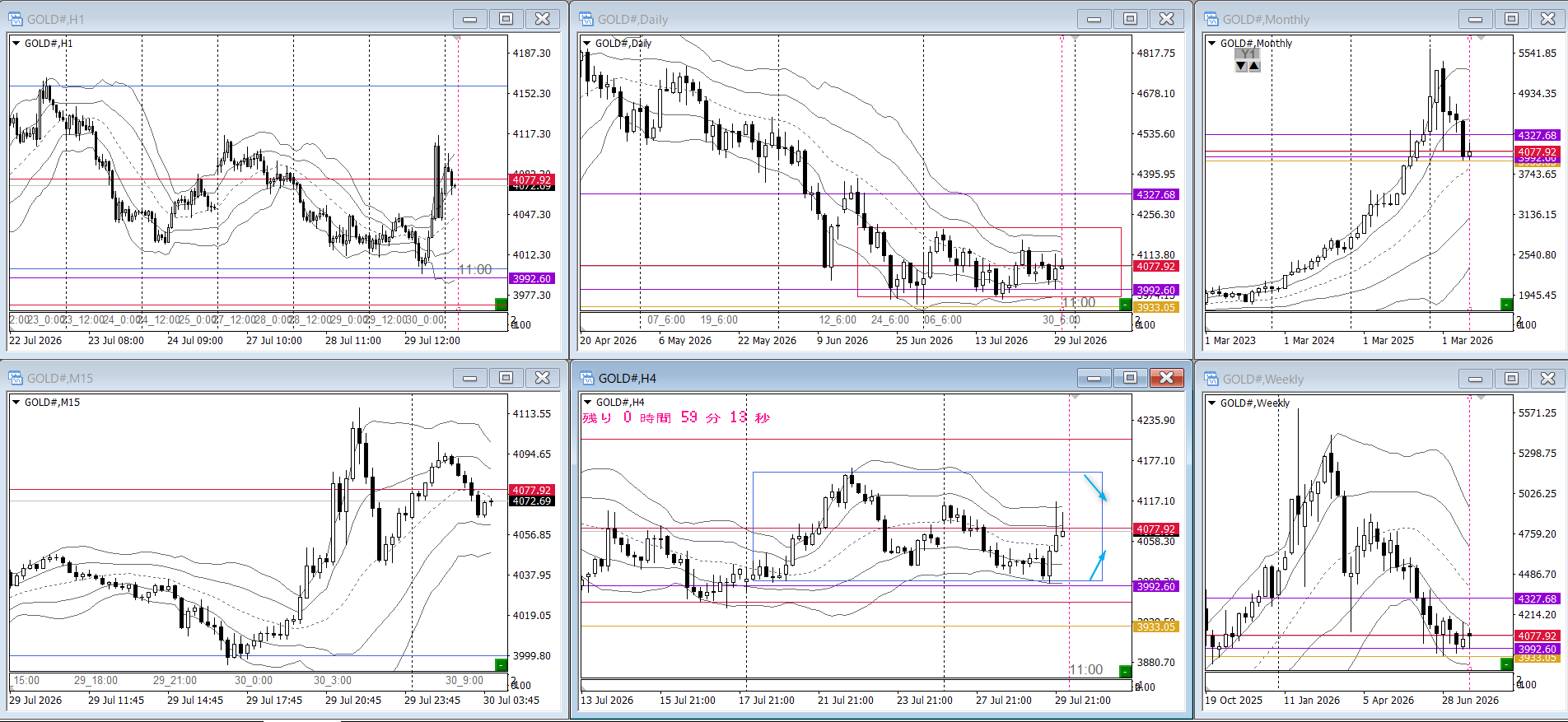Click the chart icon in GOLD#,Weekly title bar
Viewport: 1568px width, 722px height.
point(1212,379)
